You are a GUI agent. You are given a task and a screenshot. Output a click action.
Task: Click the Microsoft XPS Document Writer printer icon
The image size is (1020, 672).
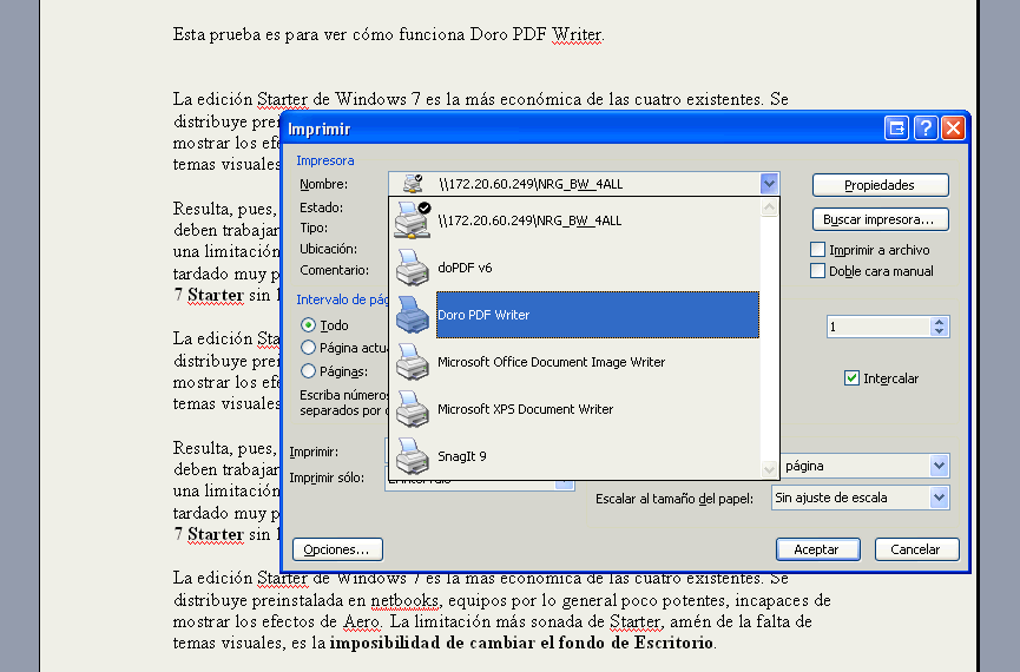[x=412, y=409]
